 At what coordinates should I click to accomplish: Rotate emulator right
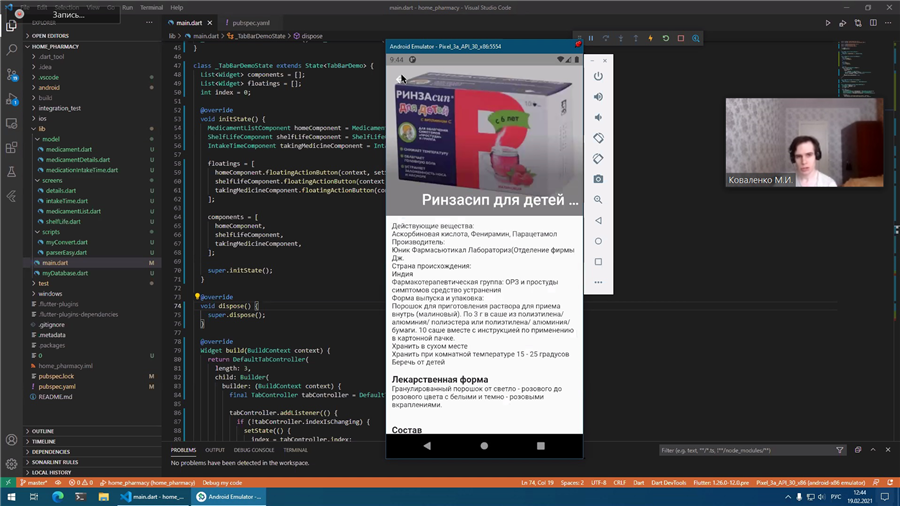(x=598, y=159)
